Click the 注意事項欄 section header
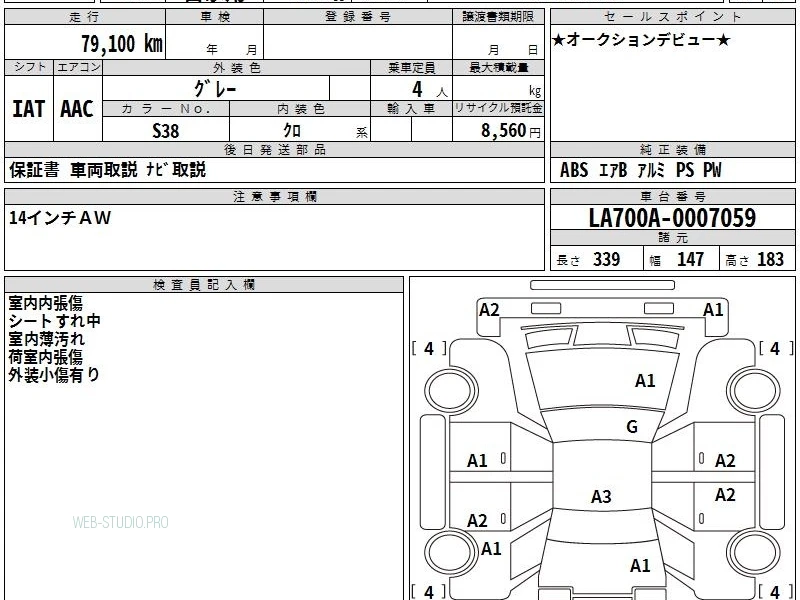 coord(274,196)
